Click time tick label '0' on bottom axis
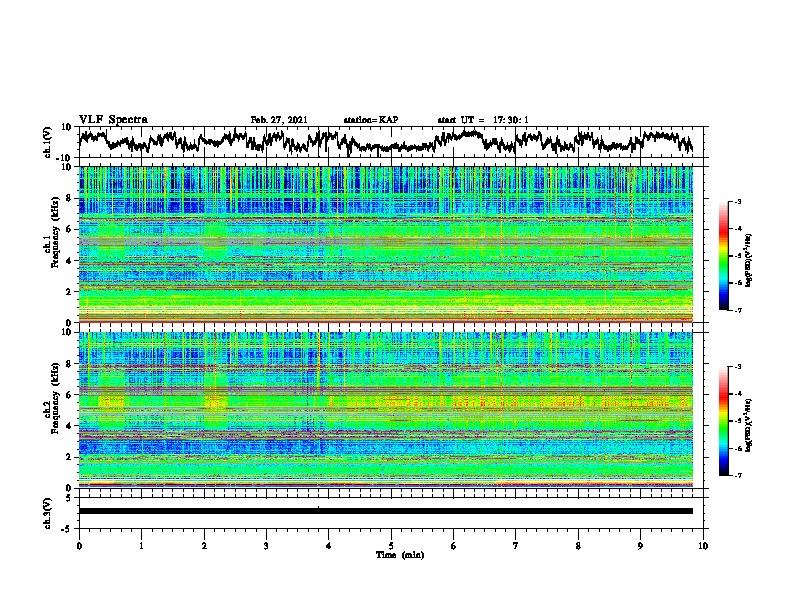 click(79, 546)
